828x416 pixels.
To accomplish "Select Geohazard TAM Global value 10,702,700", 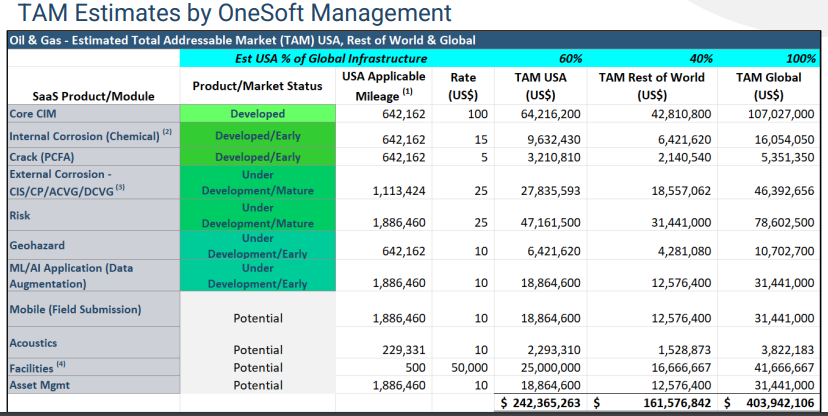I will pos(784,251).
